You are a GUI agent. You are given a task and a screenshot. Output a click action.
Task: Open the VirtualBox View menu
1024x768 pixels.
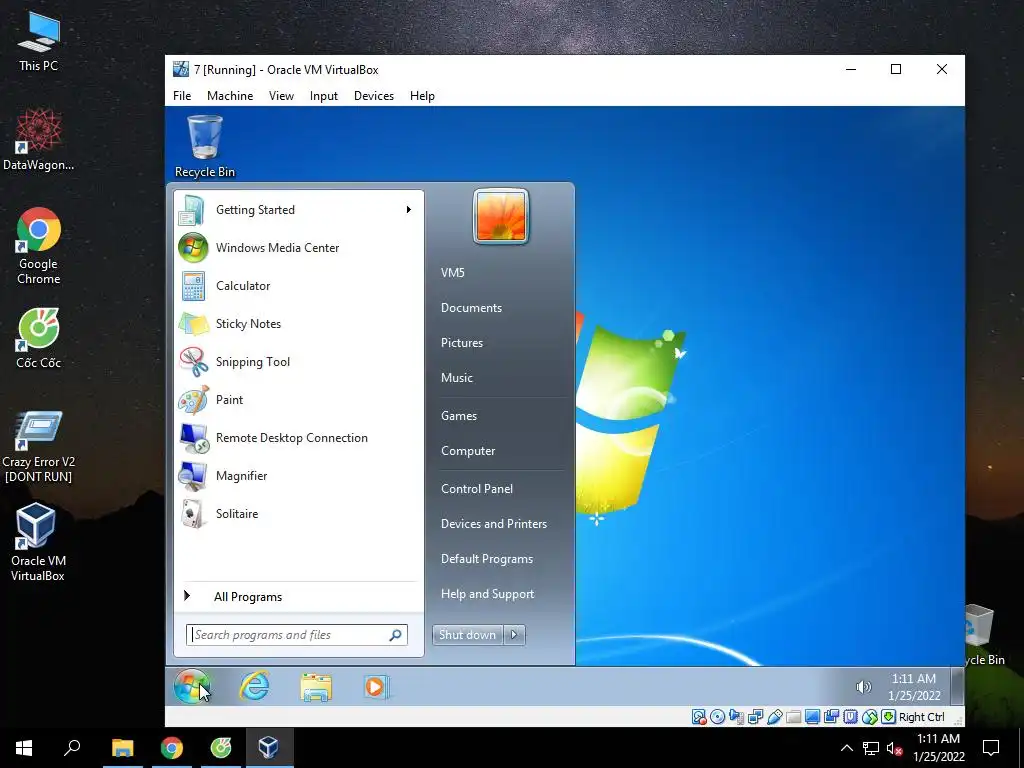pos(281,96)
